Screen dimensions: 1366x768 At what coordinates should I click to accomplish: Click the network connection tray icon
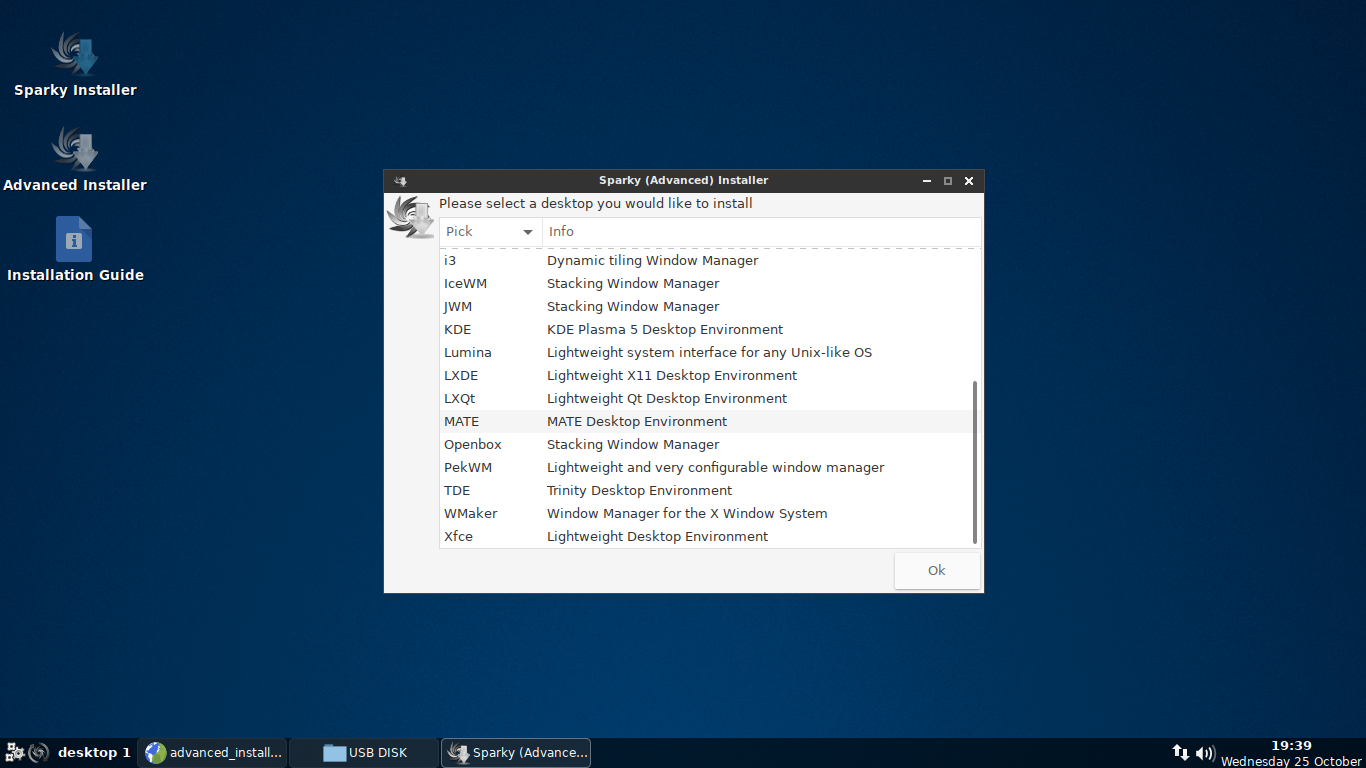point(1181,752)
